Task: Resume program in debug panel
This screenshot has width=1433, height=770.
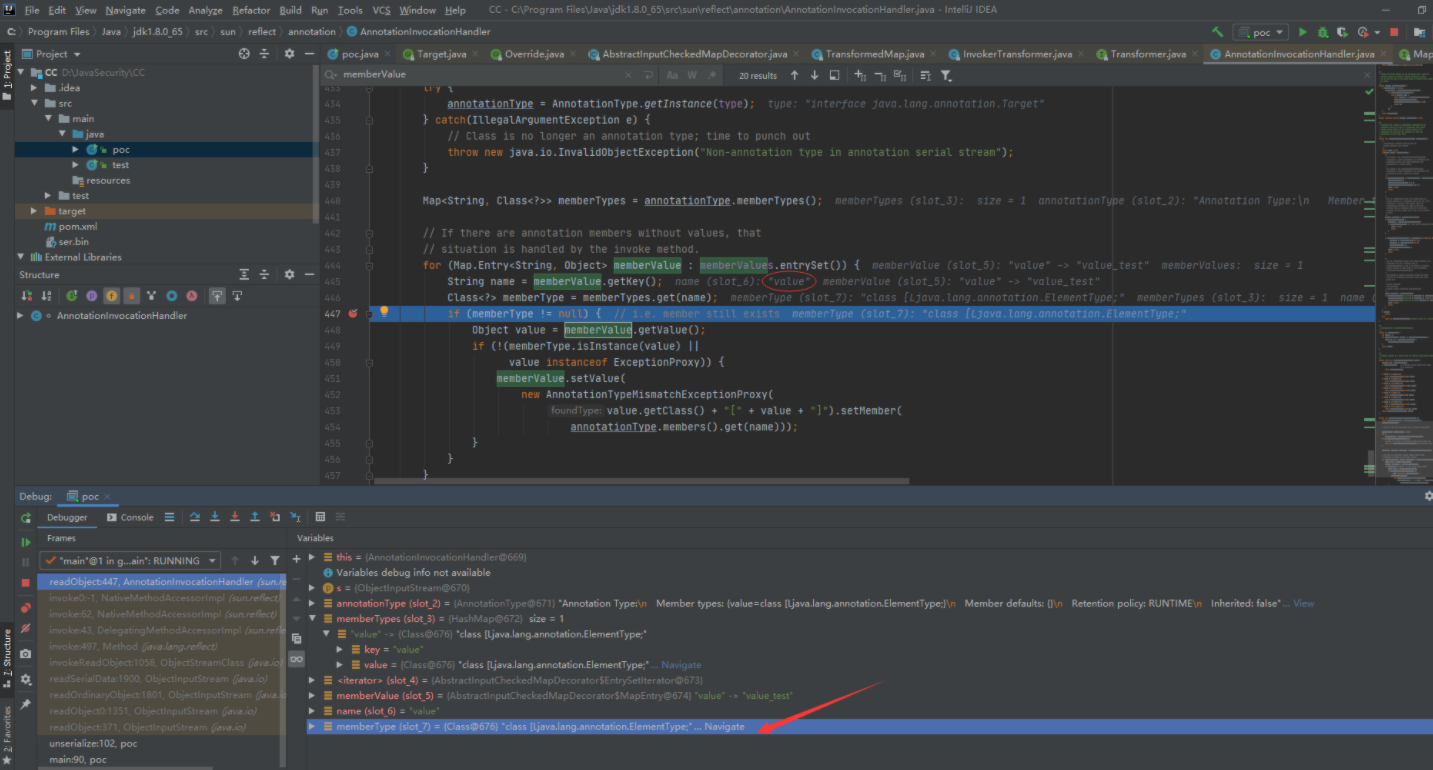Action: [26, 541]
